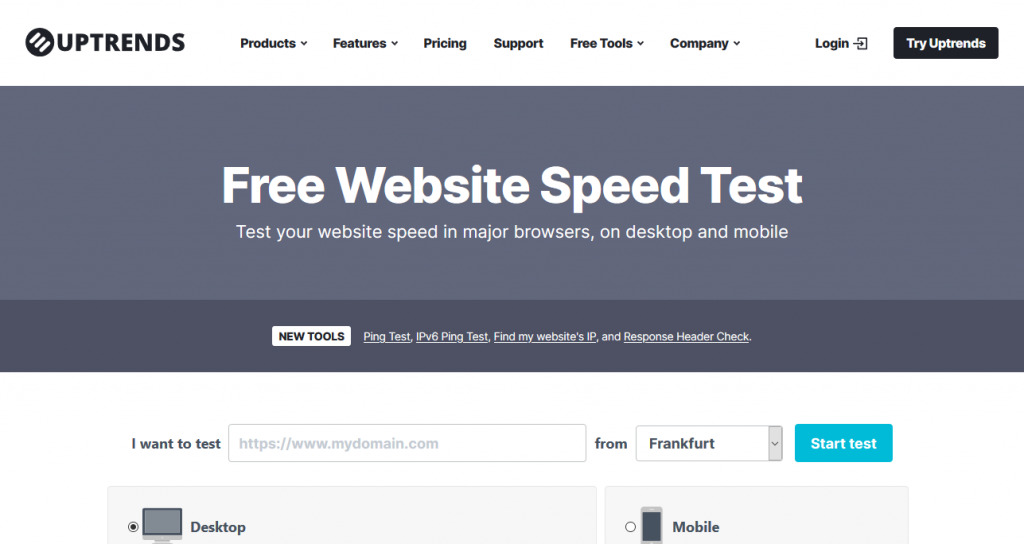Expand the Features dropdown menu
This screenshot has width=1024, height=544.
coord(365,43)
